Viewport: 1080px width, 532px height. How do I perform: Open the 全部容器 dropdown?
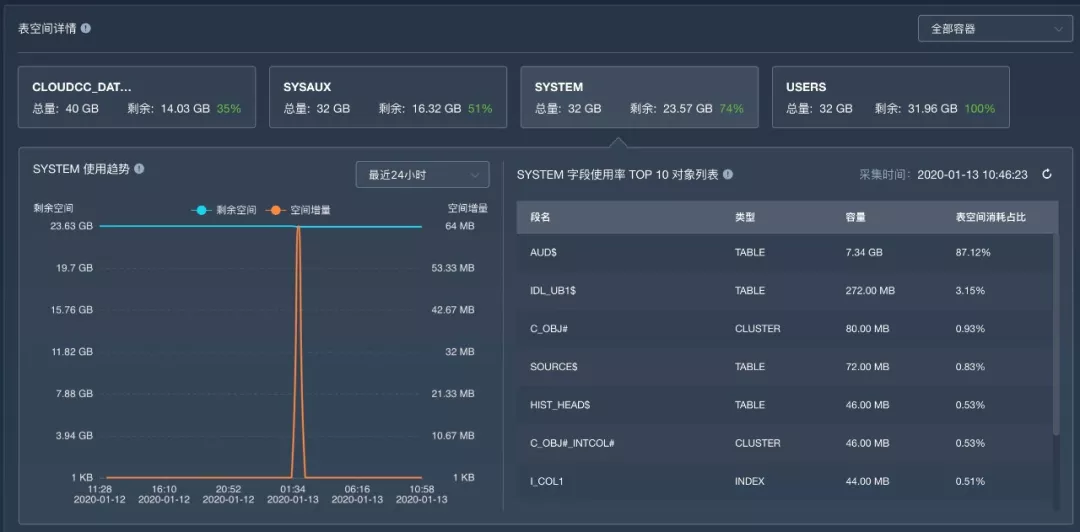click(x=994, y=29)
